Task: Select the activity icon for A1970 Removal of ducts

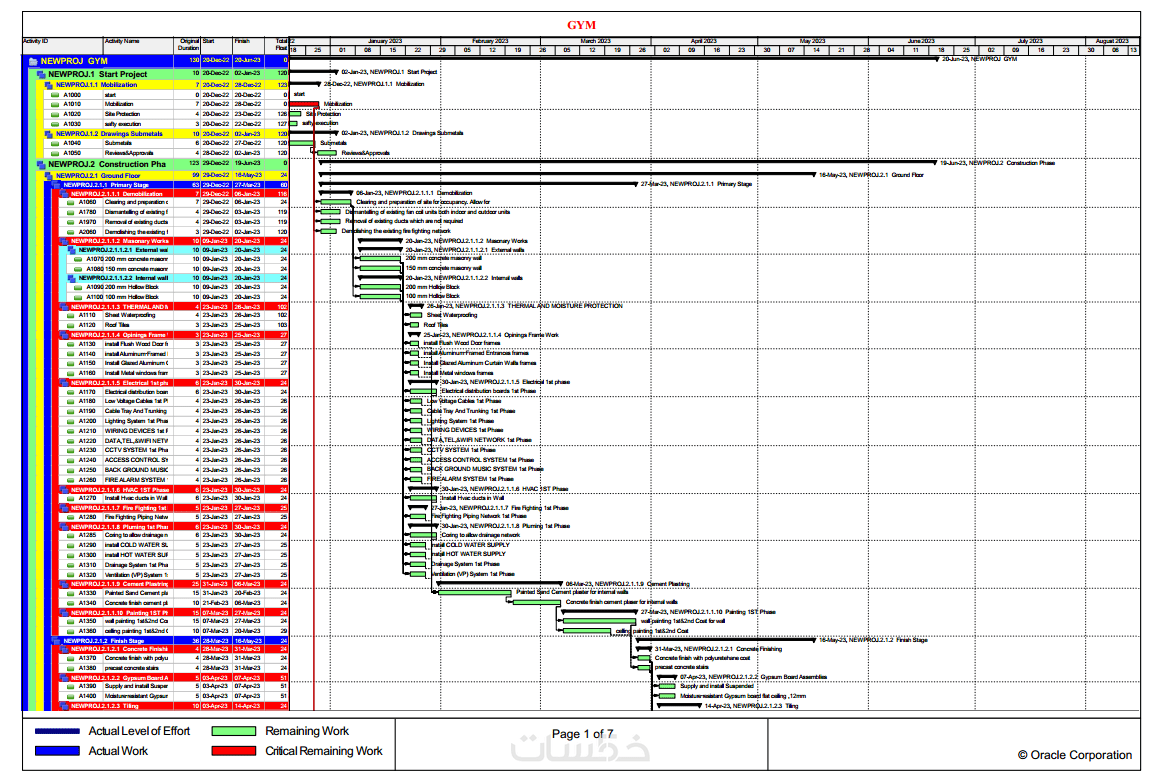Action: [x=71, y=221]
